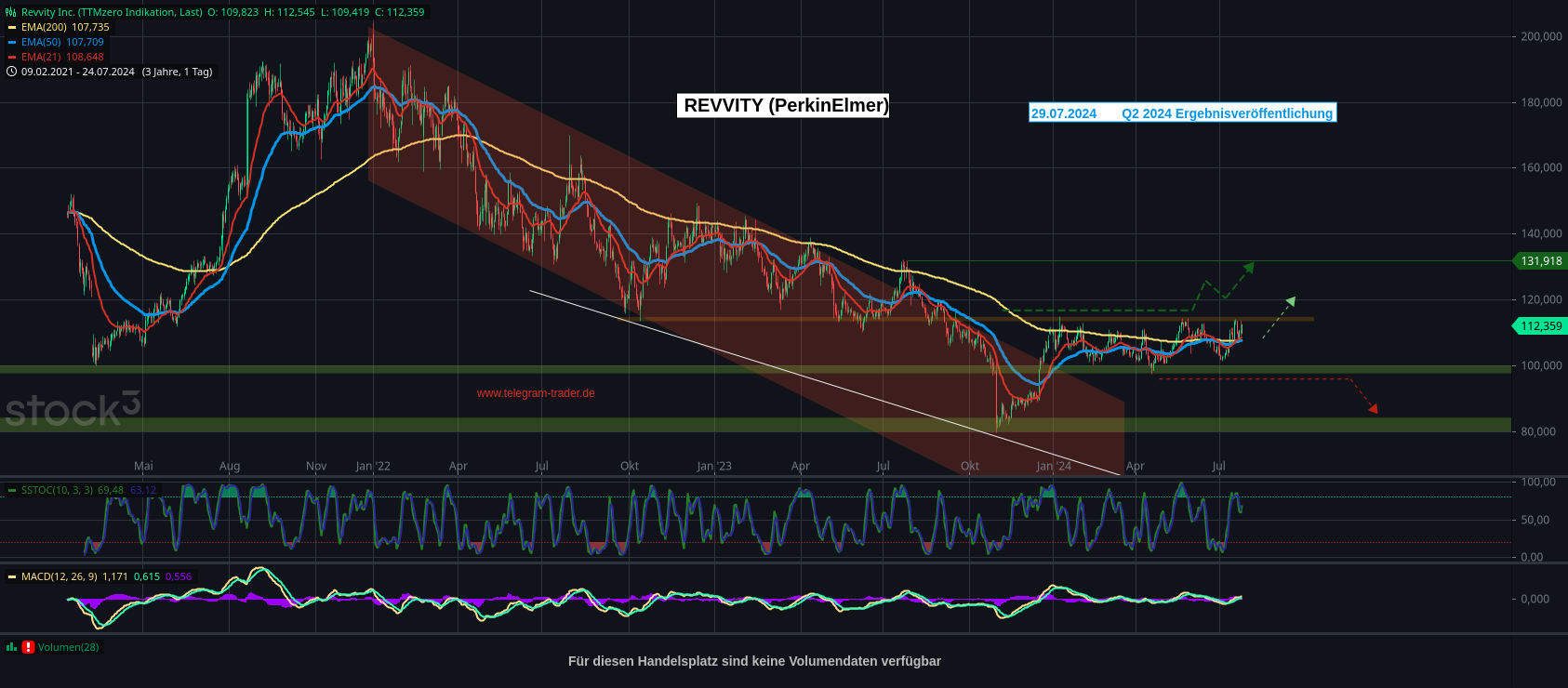Click the yellow EMA(200) color marker
The height and width of the screenshot is (688, 1568).
(12, 27)
